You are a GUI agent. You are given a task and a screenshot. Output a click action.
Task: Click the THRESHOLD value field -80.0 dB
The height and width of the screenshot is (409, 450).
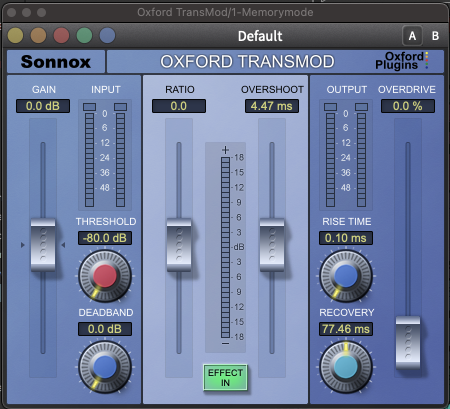tap(105, 238)
